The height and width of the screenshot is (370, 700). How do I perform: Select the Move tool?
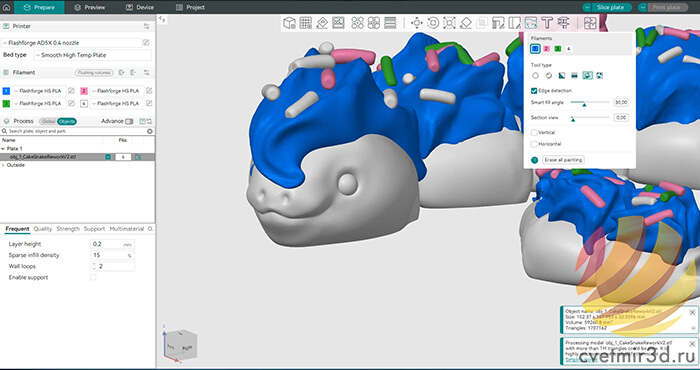pyautogui.click(x=417, y=23)
